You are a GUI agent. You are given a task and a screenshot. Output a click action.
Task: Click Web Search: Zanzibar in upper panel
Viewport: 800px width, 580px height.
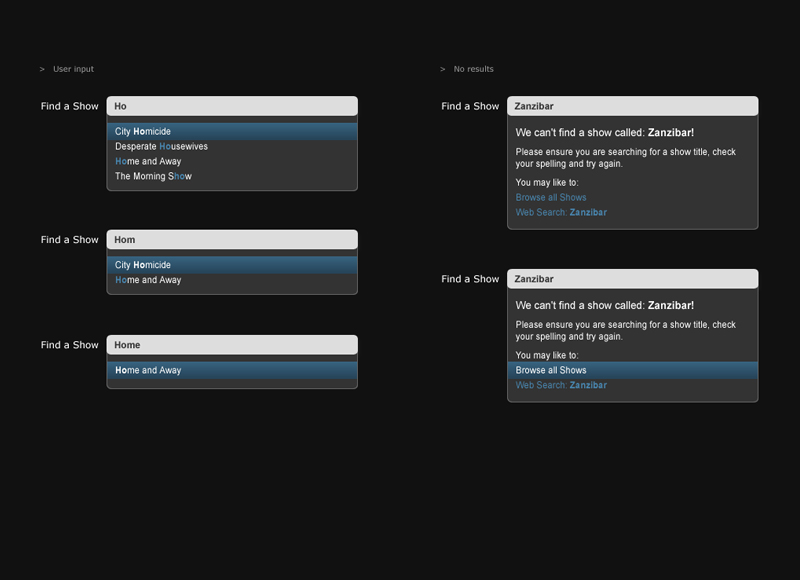[x=561, y=213]
